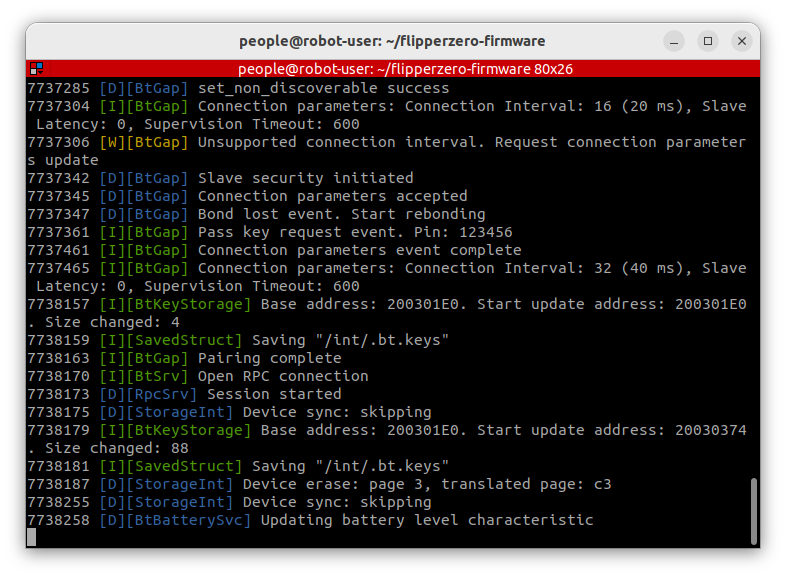Click the '[RpcSrv]' Session started line
The width and height of the screenshot is (786, 577).
[x=184, y=395]
